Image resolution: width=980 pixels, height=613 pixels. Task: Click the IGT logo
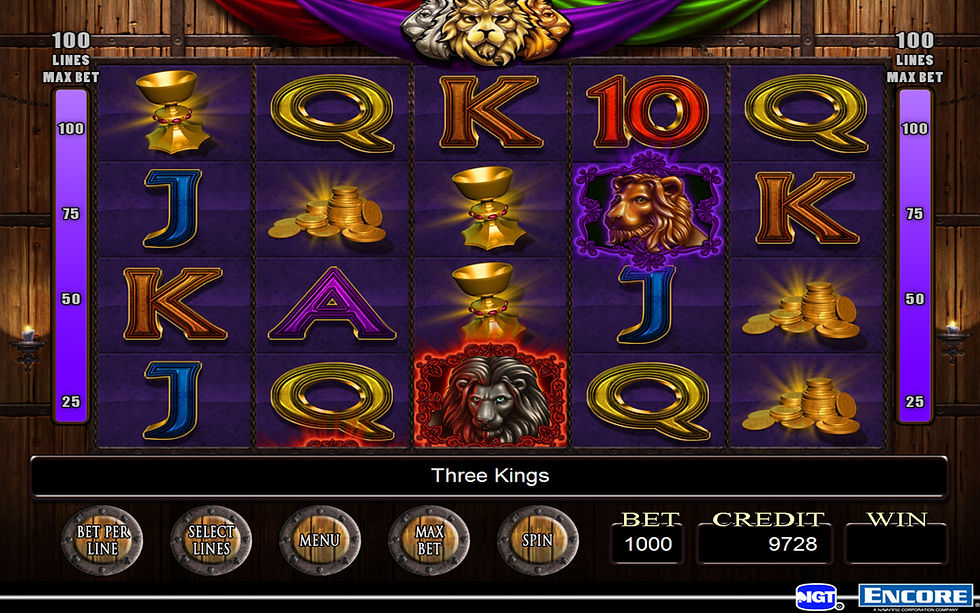pyautogui.click(x=818, y=597)
